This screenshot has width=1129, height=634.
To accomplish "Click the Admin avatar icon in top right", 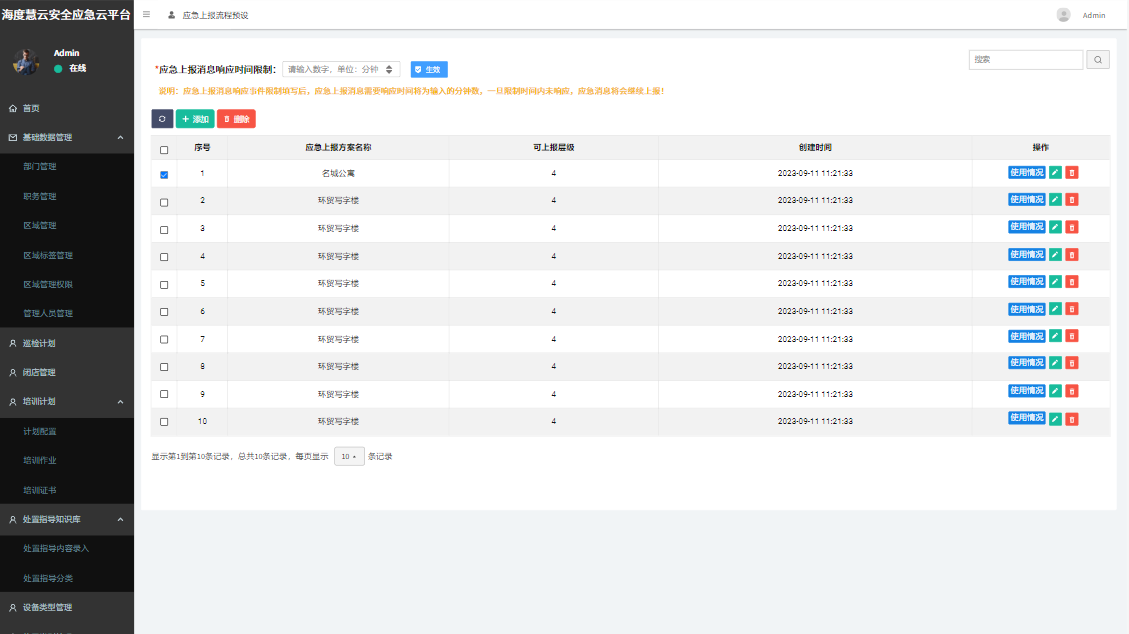I will 1063,15.
